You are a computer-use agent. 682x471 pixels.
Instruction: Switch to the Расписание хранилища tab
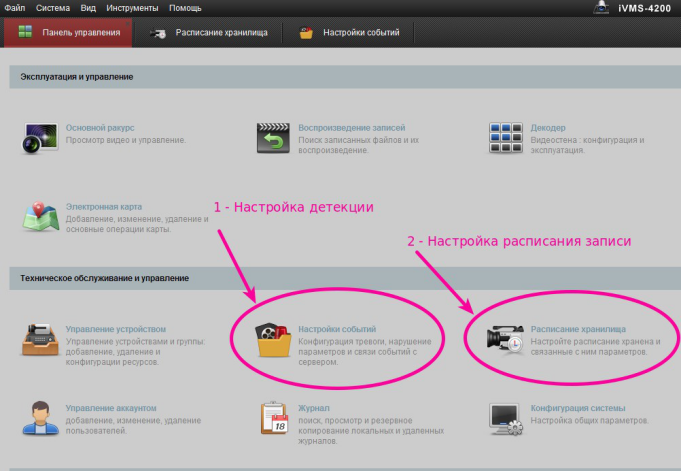[x=210, y=33]
